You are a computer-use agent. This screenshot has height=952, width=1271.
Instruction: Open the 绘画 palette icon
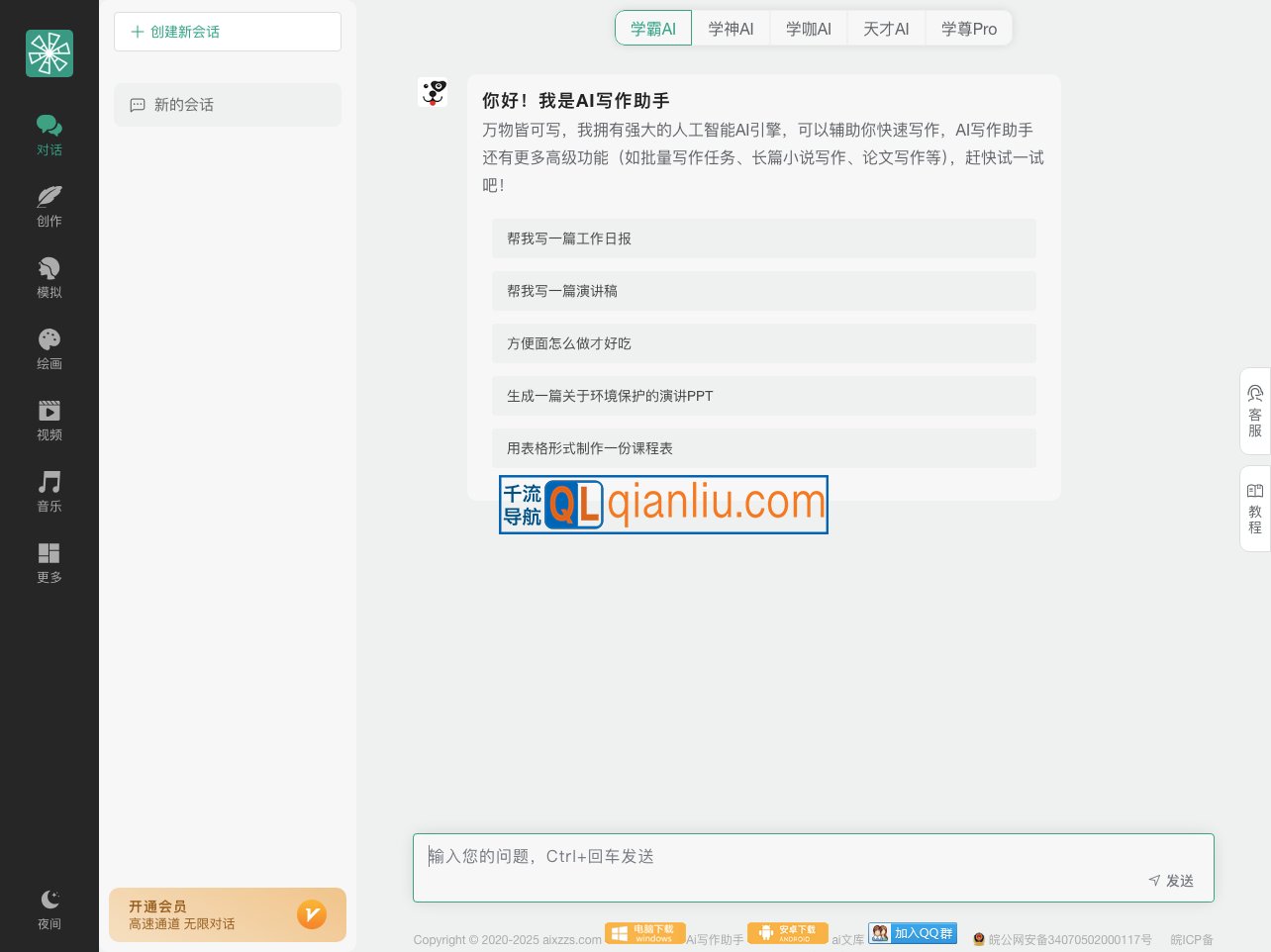click(x=49, y=349)
